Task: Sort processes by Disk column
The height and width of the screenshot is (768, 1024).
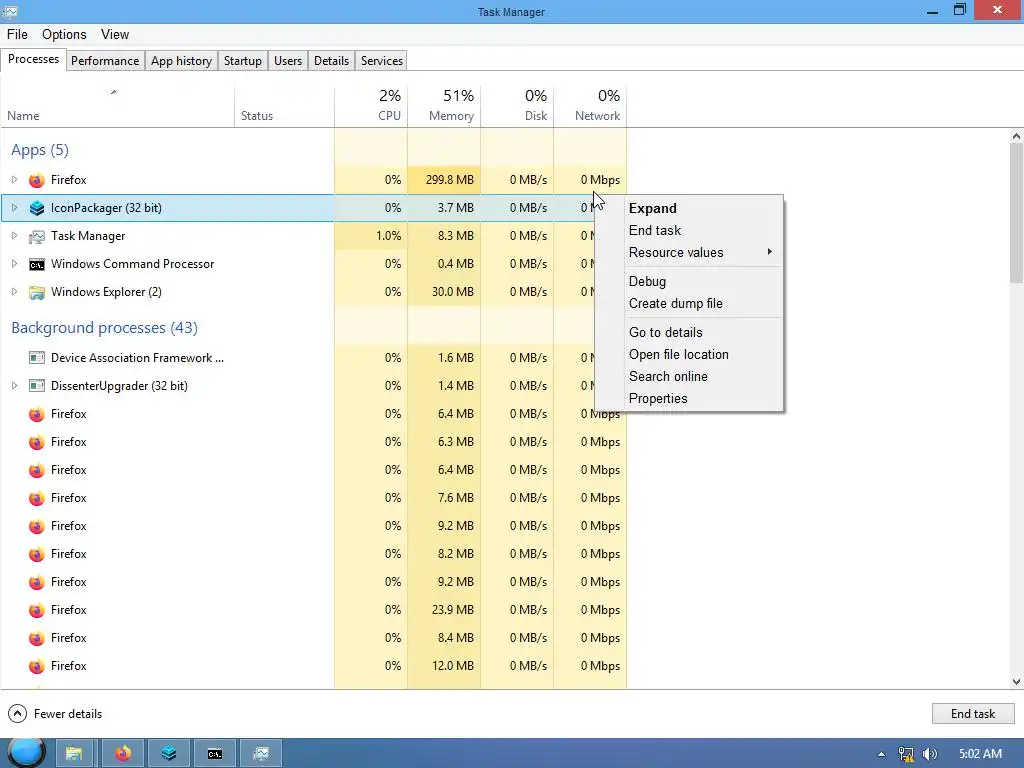Action: pos(517,106)
